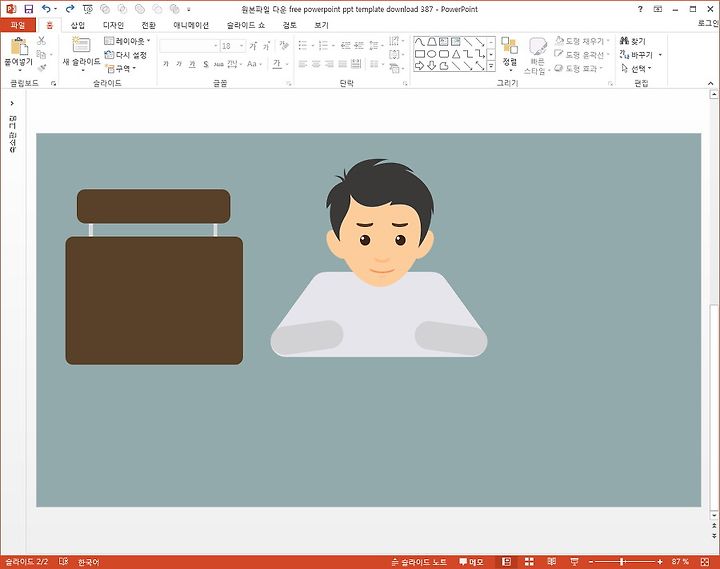Expand Replace (바꾸기) dropdown arrow

(x=660, y=55)
